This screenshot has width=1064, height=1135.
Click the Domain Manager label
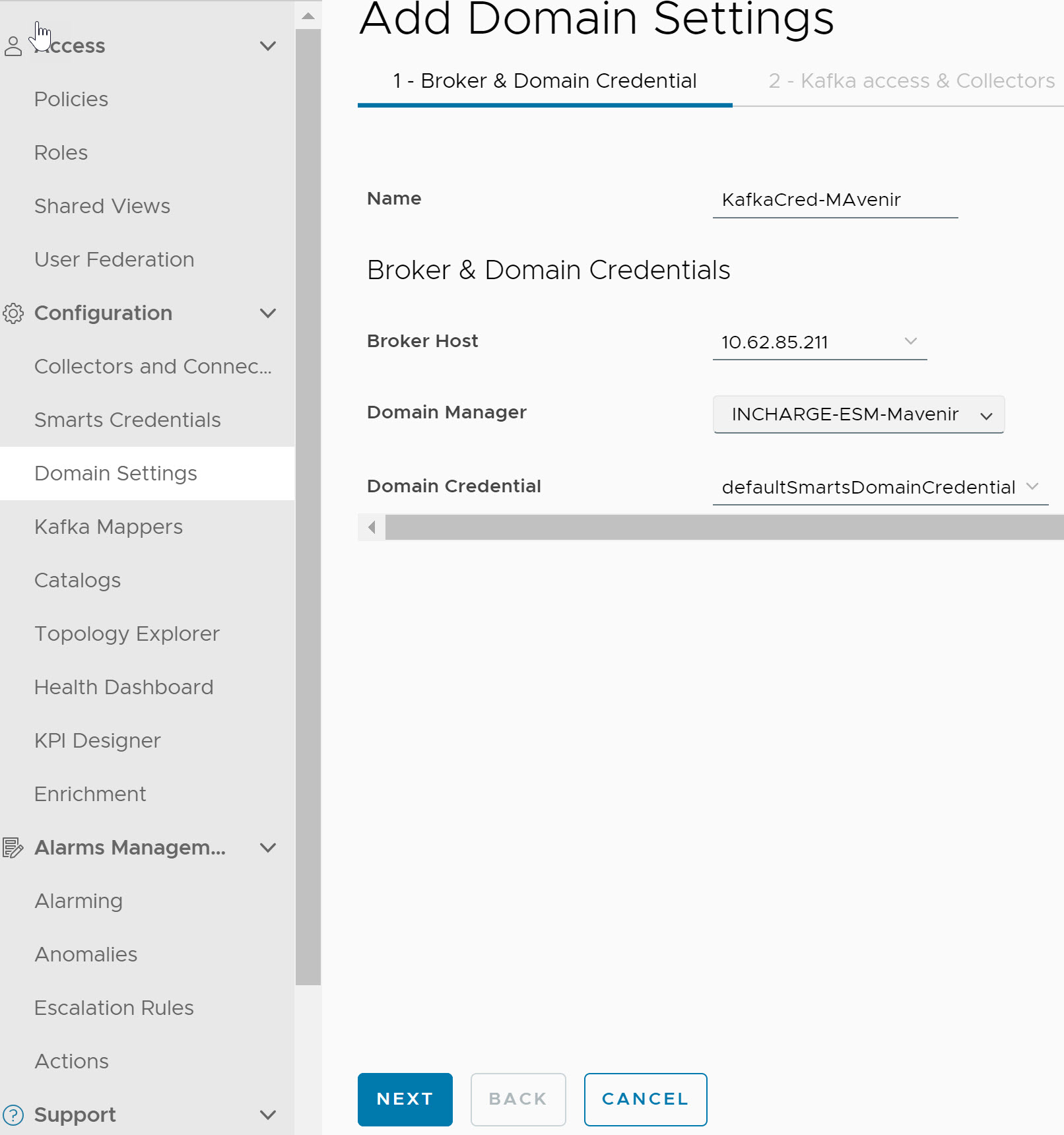pos(447,412)
